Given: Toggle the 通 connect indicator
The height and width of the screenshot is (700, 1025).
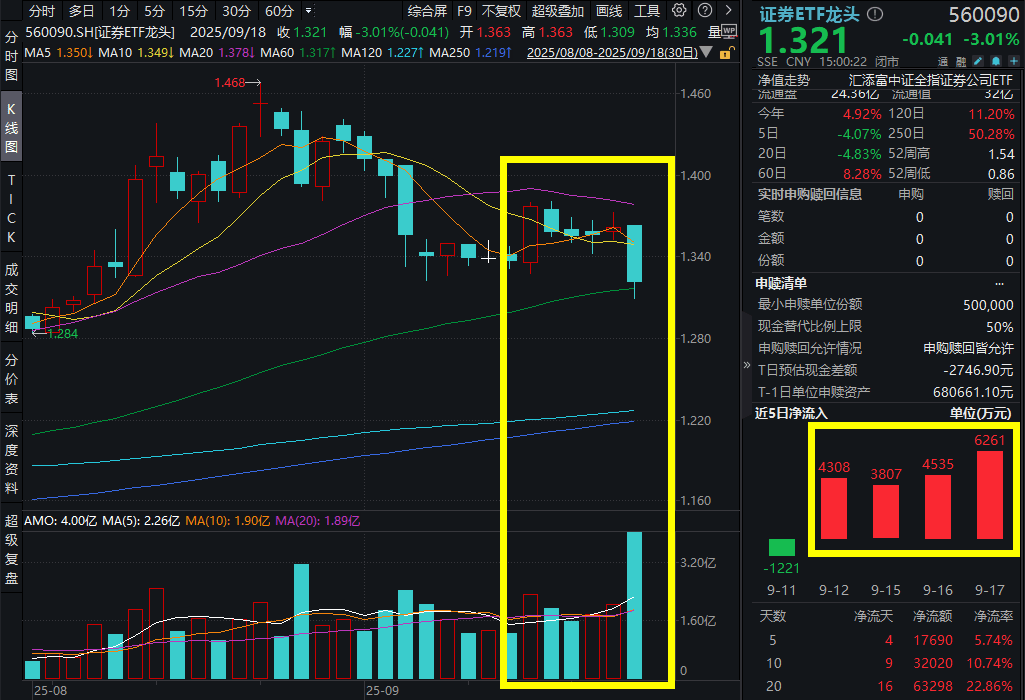Looking at the screenshot, I should click(943, 62).
